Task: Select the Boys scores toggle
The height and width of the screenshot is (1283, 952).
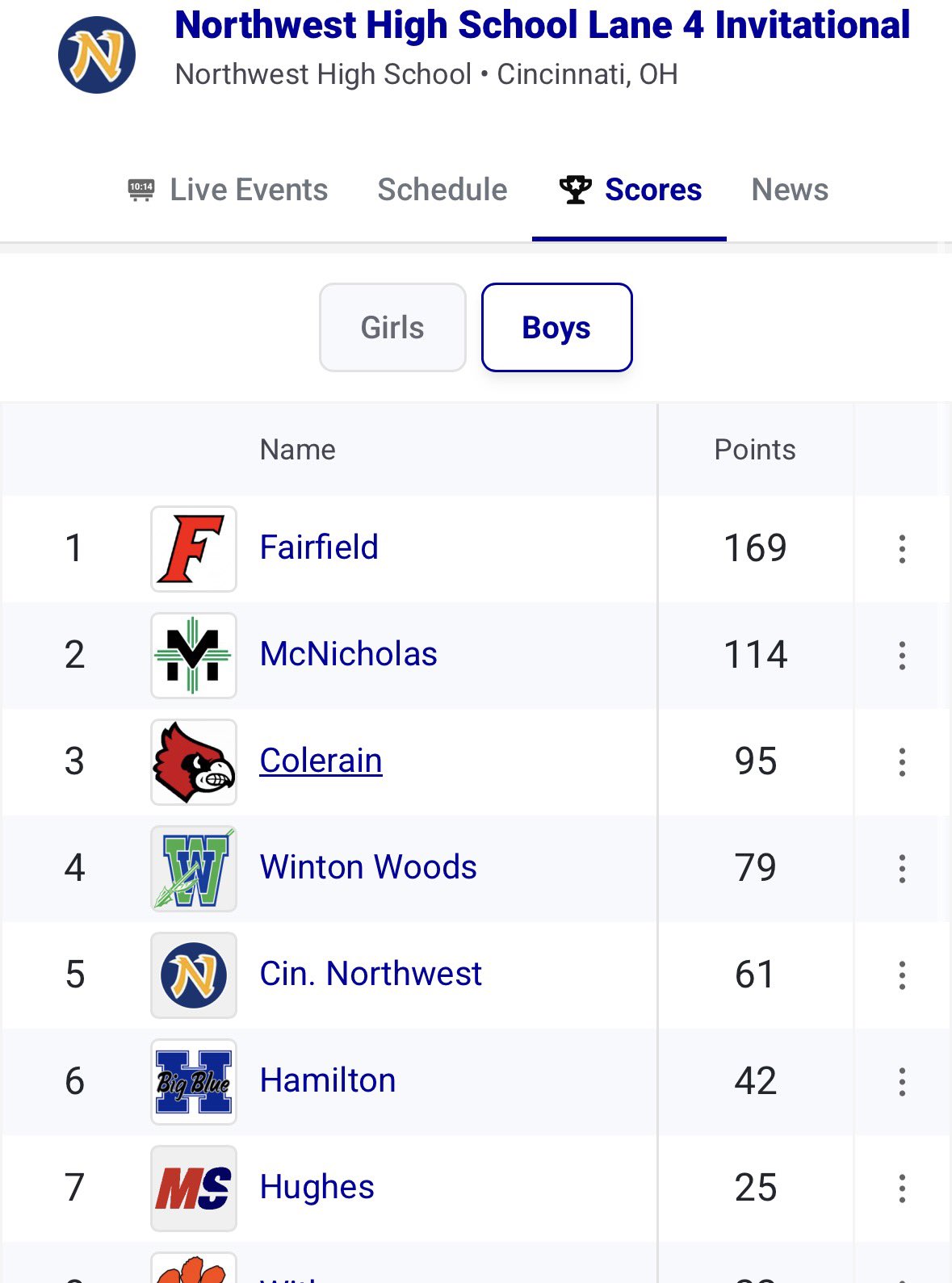Action: [556, 328]
